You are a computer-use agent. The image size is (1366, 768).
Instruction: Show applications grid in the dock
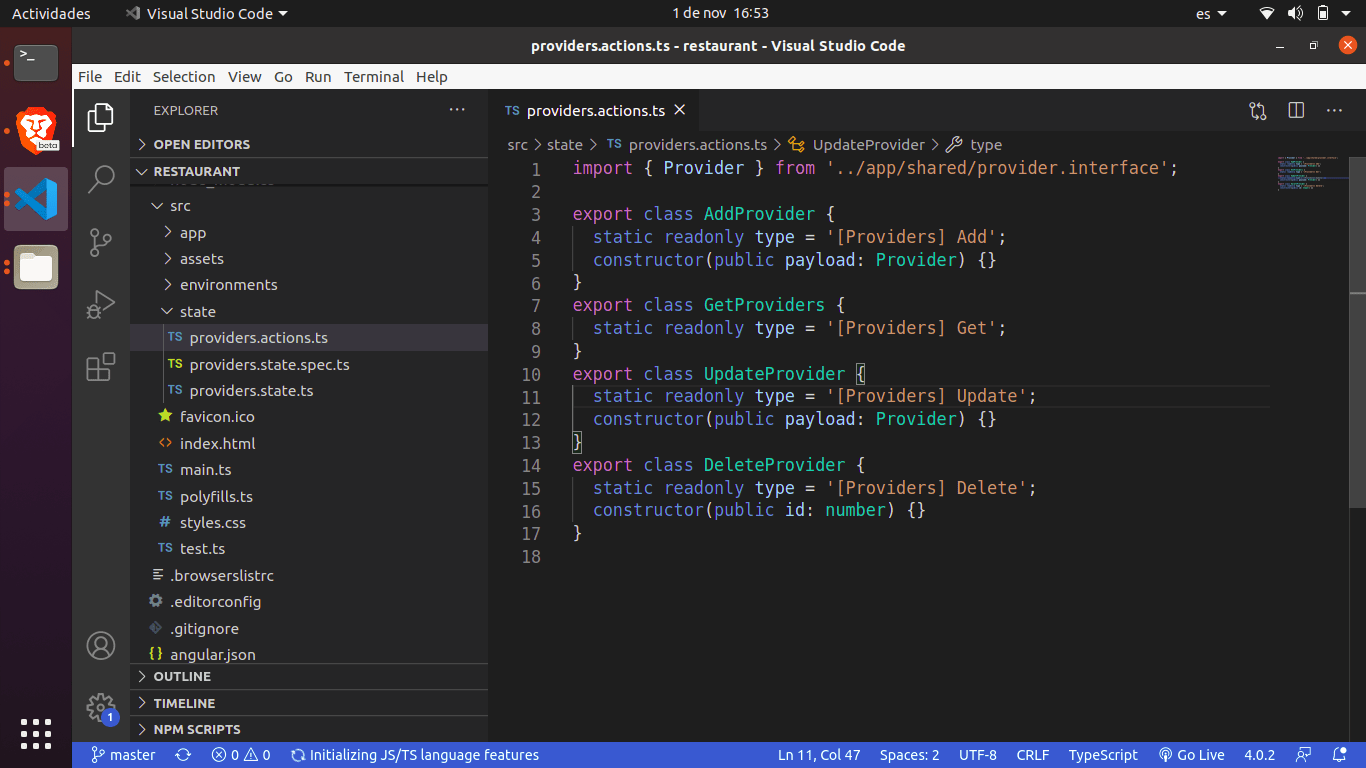point(36,733)
